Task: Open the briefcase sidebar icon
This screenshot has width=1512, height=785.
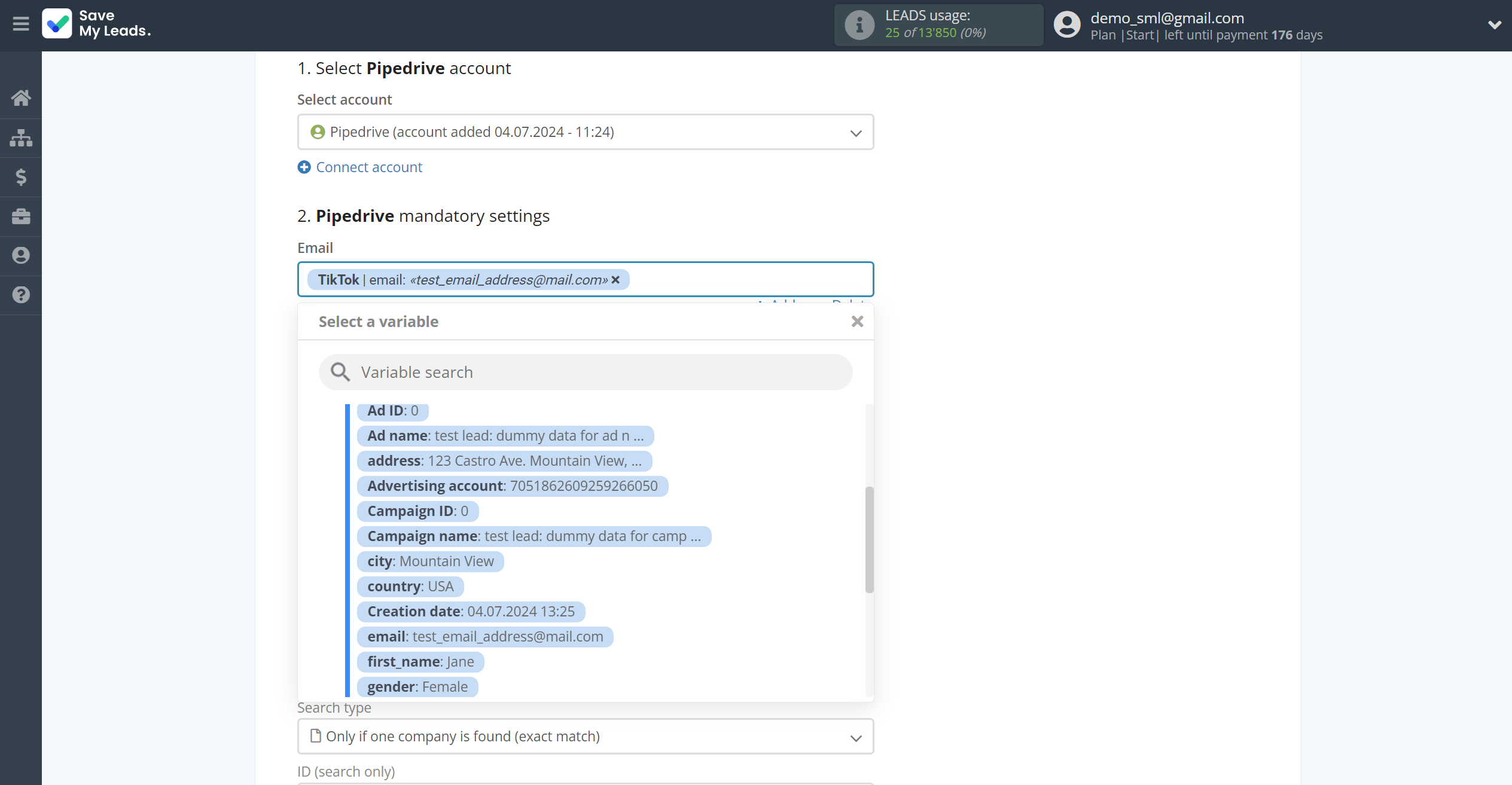Action: point(21,216)
